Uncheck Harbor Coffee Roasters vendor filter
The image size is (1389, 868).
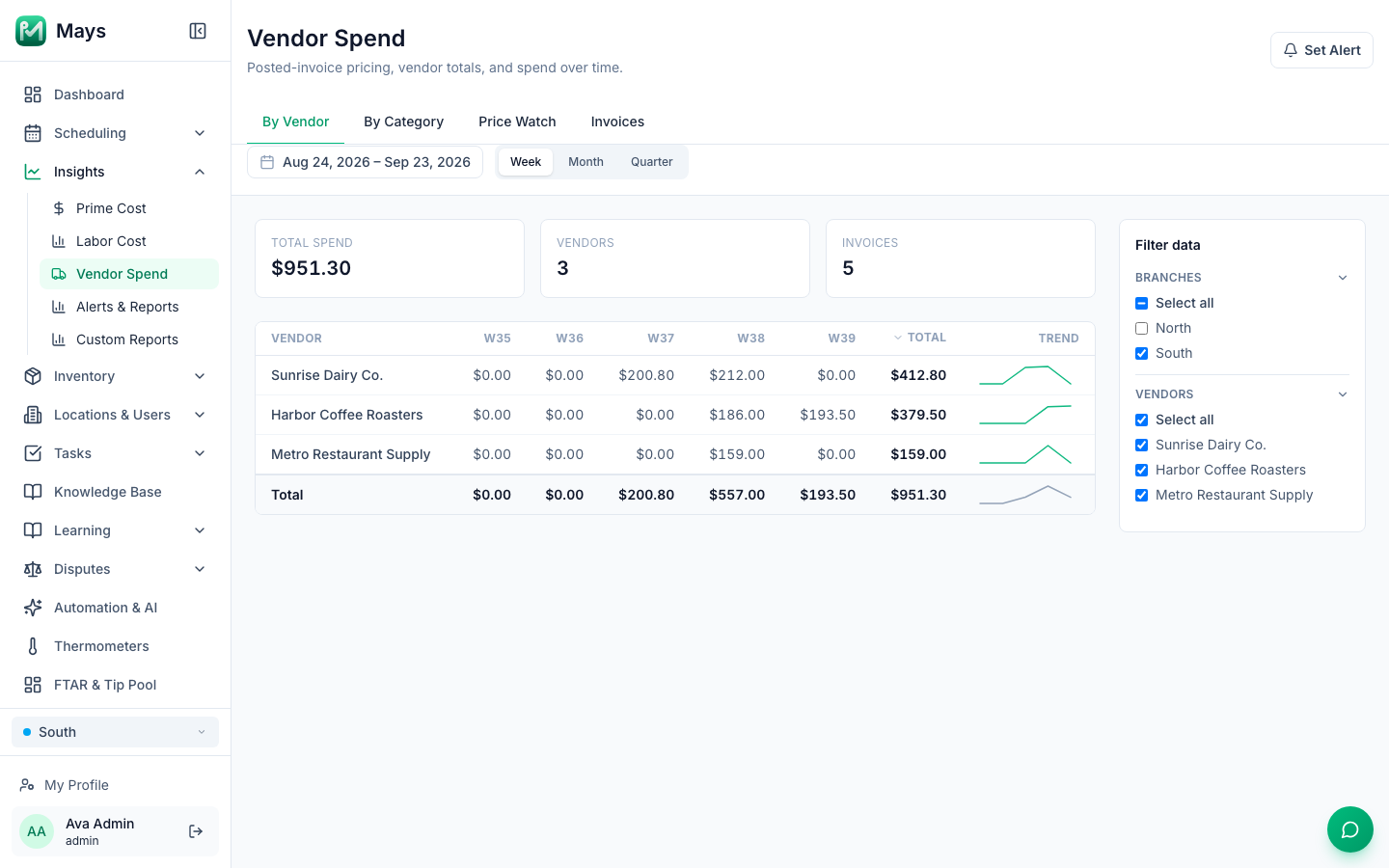tap(1141, 470)
